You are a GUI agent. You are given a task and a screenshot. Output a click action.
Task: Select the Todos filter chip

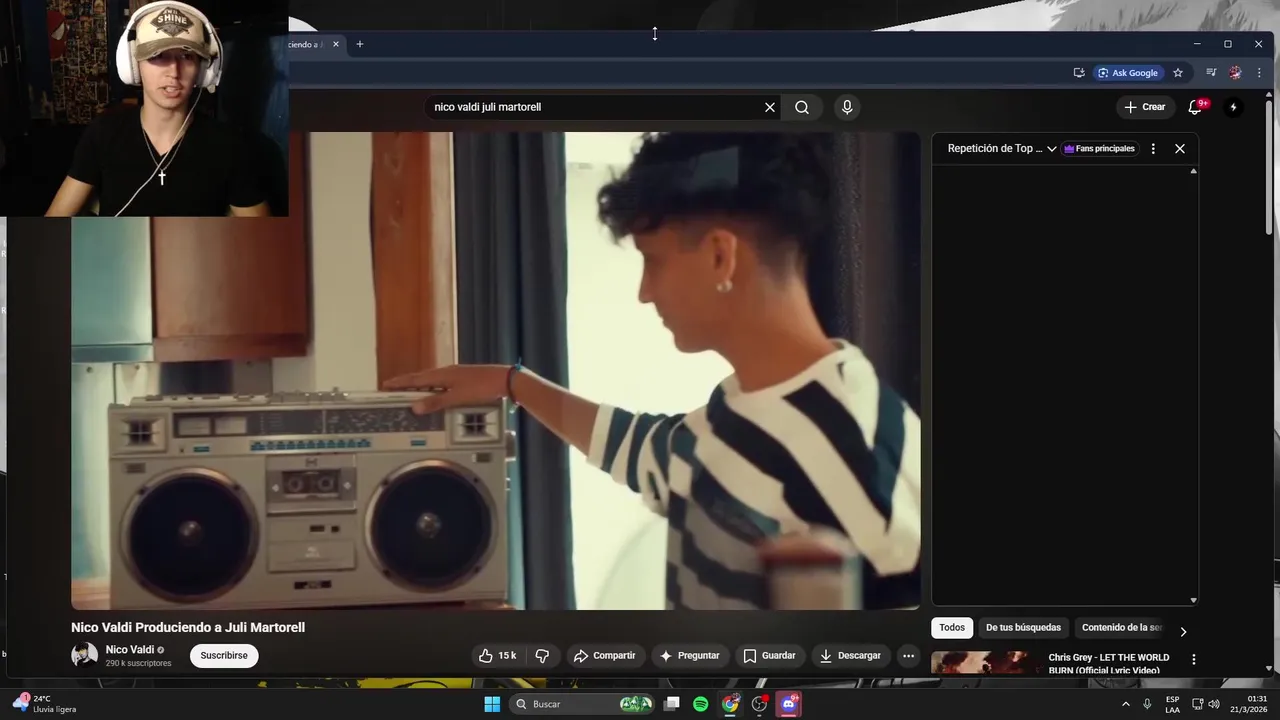952,628
